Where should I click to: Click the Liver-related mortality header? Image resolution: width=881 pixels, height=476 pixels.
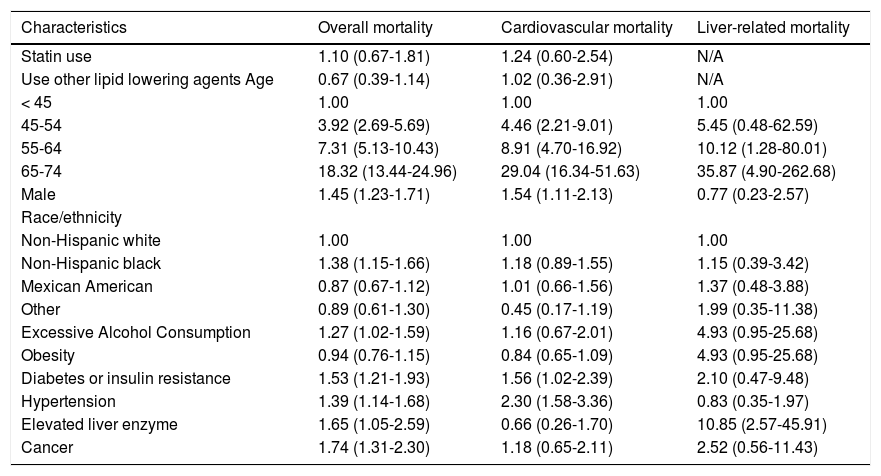(773, 28)
